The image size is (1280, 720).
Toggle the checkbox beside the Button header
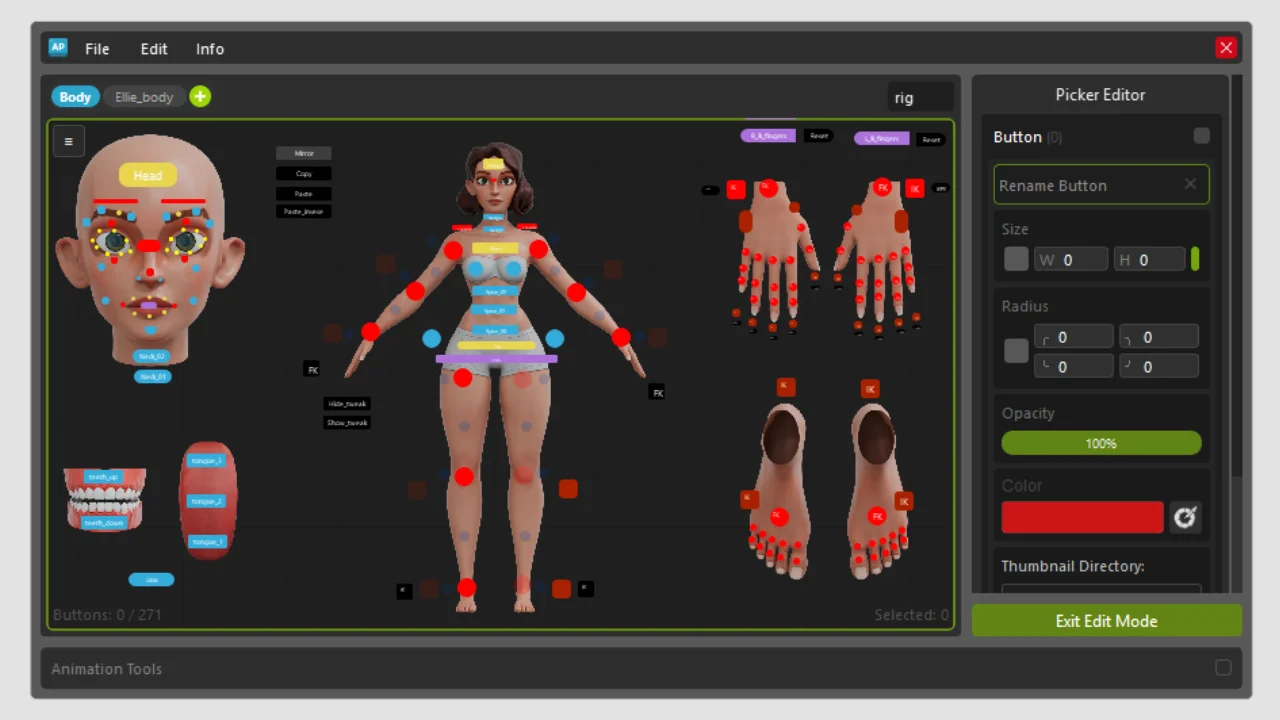(x=1201, y=135)
